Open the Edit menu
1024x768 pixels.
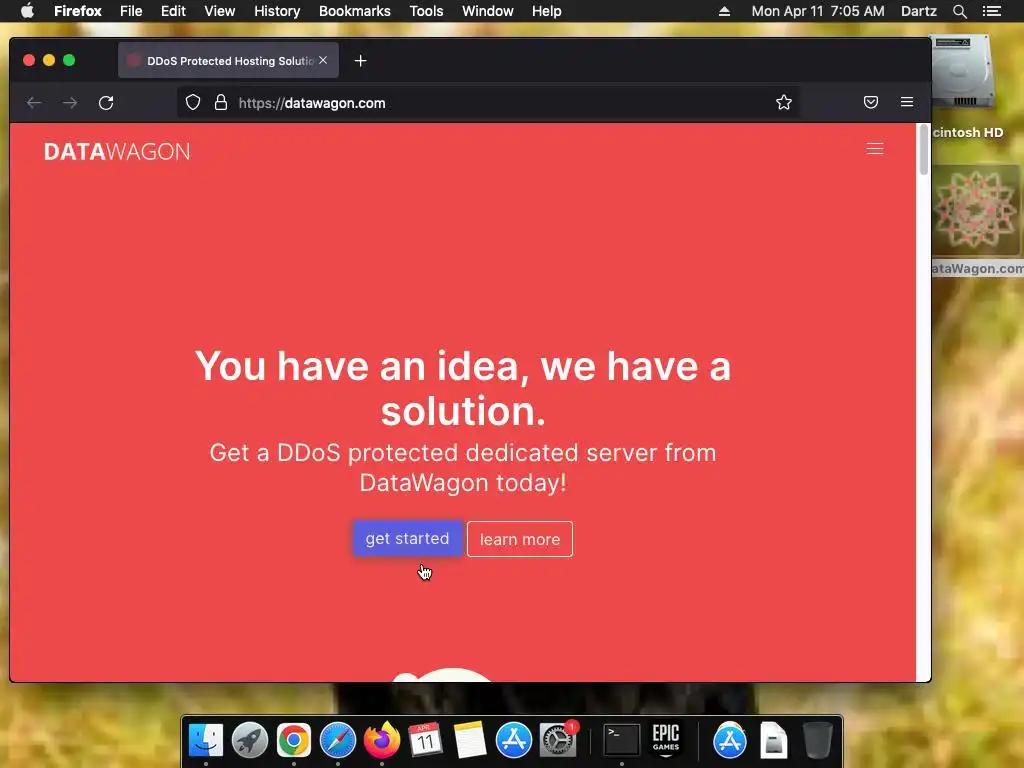173,11
